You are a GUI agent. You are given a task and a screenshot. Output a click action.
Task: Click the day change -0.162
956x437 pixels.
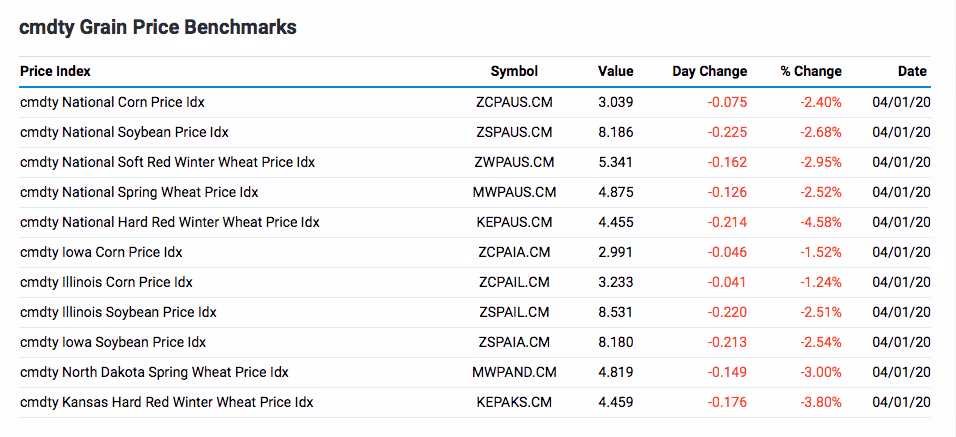pos(727,162)
